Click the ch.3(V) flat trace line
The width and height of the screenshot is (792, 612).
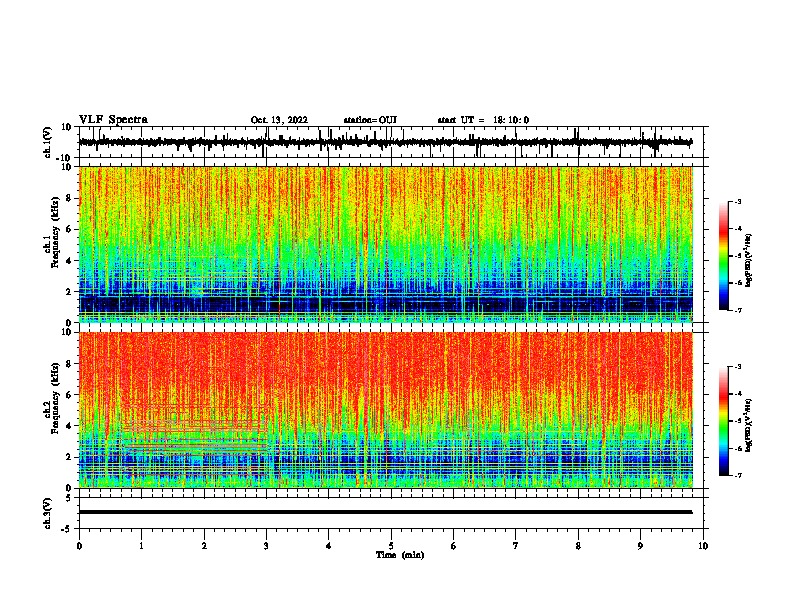[x=385, y=512]
